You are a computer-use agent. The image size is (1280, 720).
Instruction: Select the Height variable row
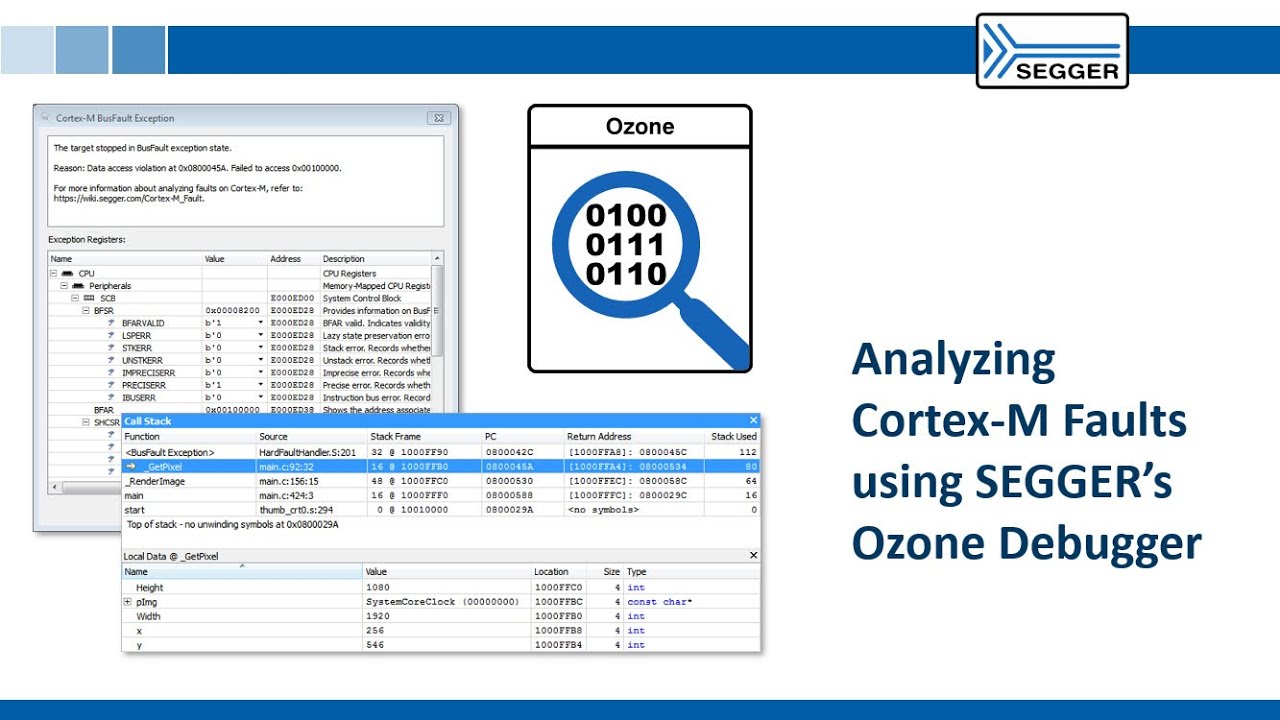[x=440, y=588]
